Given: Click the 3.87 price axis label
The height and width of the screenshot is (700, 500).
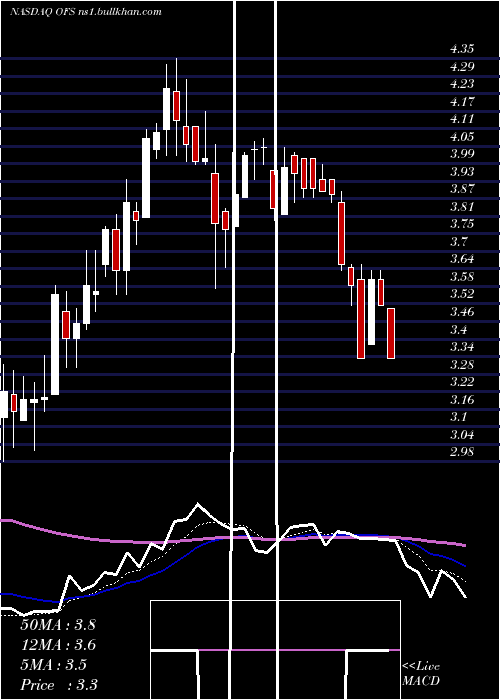Looking at the screenshot, I should pos(462,189).
